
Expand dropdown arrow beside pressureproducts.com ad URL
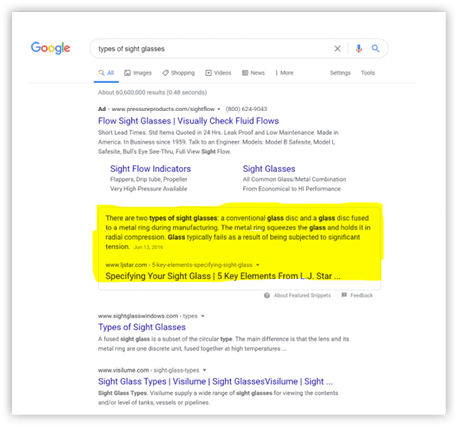pyautogui.click(x=219, y=109)
